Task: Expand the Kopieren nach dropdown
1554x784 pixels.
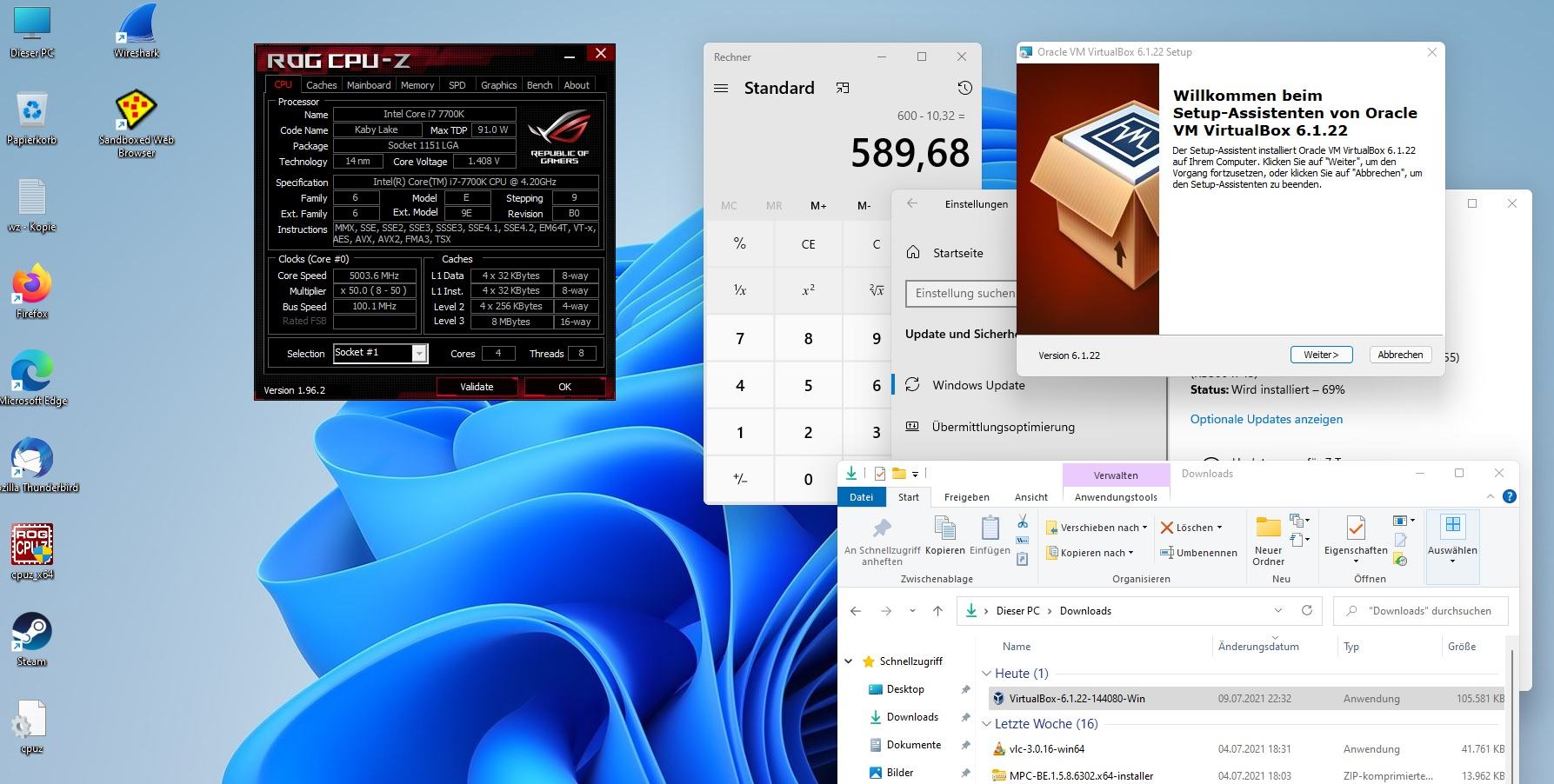Action: (x=1130, y=553)
